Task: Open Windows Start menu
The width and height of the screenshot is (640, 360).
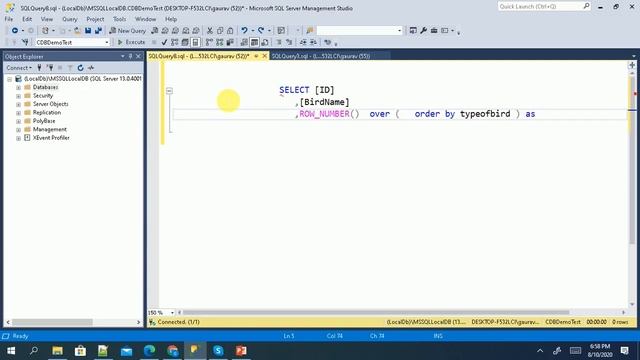Action: [x=11, y=351]
